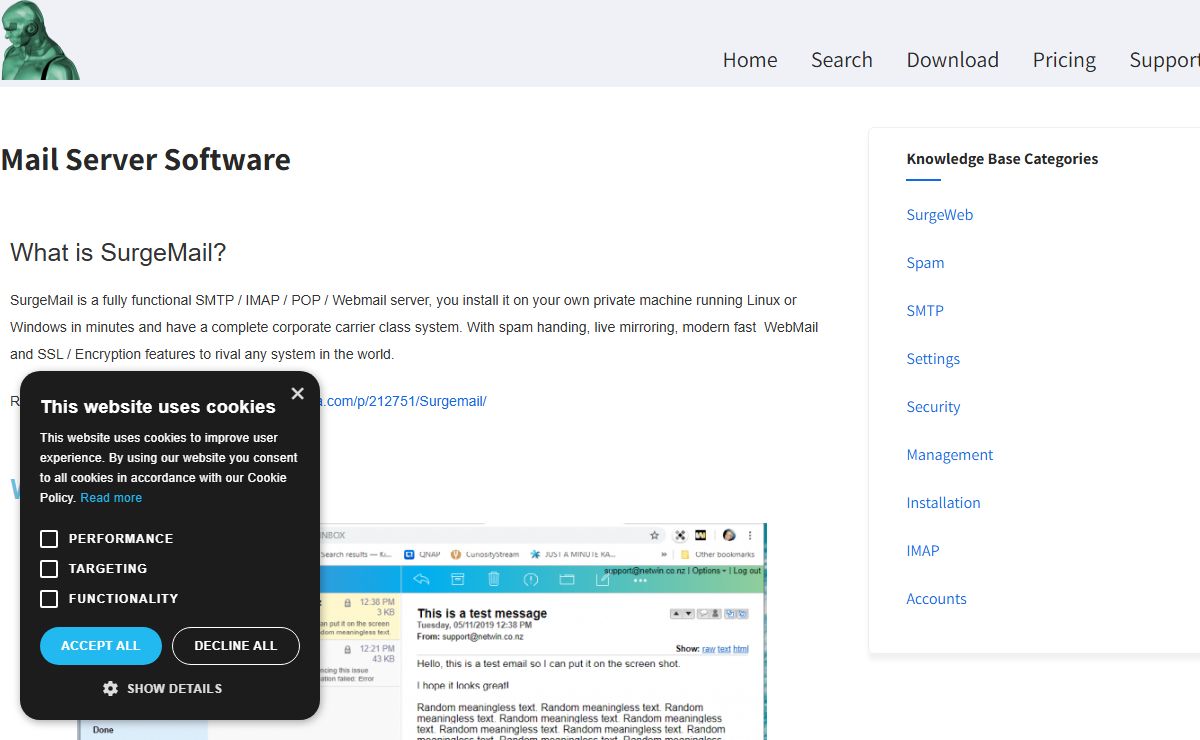Open the Support nav item
Image resolution: width=1200 pixels, height=740 pixels.
[x=1165, y=60]
